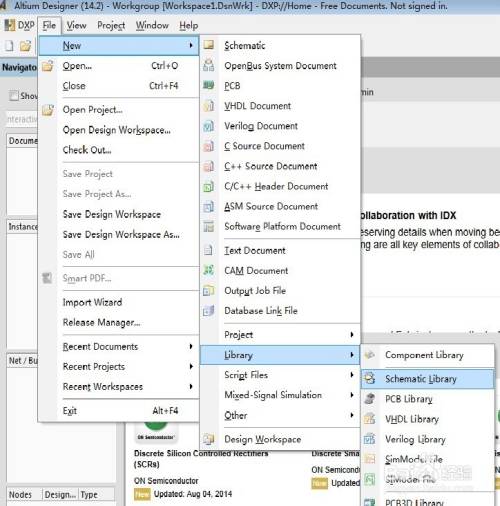The image size is (500, 506).
Task: Choose Exit from the File menu
Action: point(119,410)
